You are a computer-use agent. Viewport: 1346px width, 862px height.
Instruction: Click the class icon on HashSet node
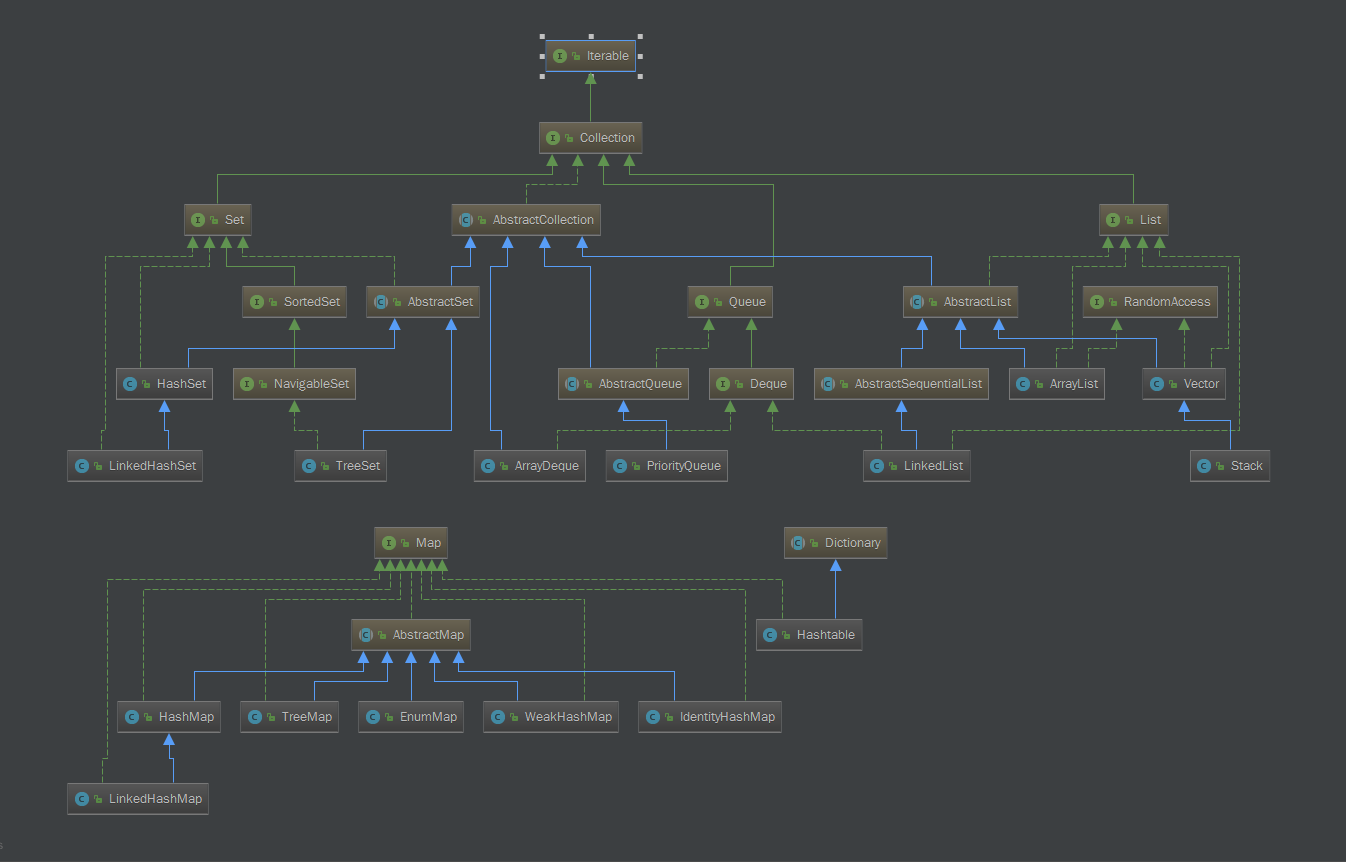pyautogui.click(x=130, y=384)
